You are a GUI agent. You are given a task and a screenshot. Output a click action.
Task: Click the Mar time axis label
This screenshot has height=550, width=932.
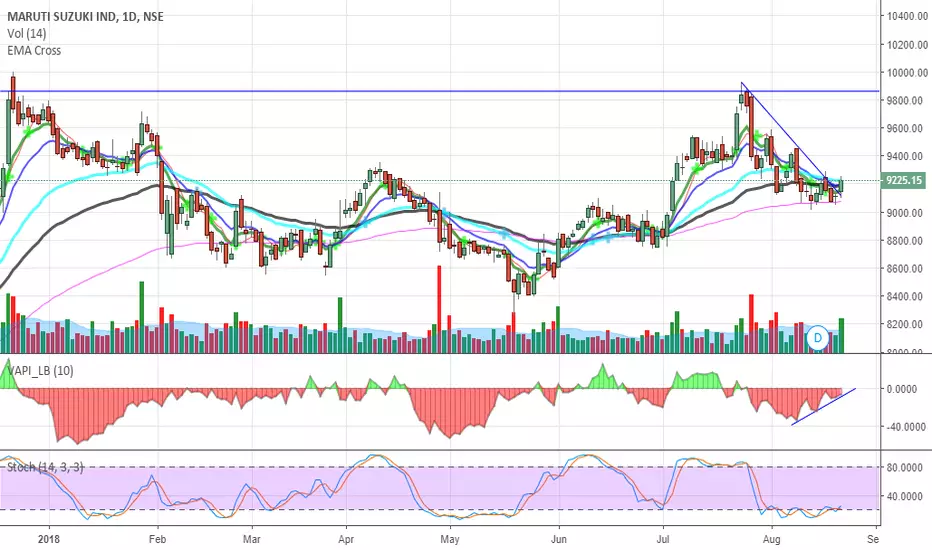click(252, 539)
